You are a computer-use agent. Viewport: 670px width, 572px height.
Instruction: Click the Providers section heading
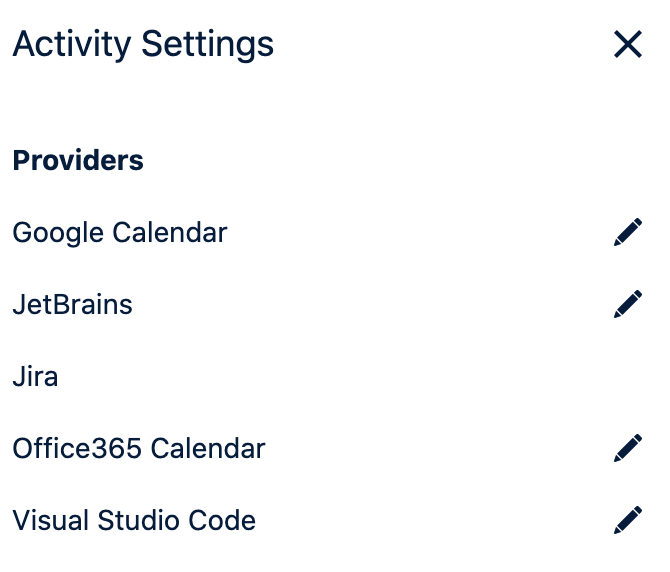pos(78,160)
